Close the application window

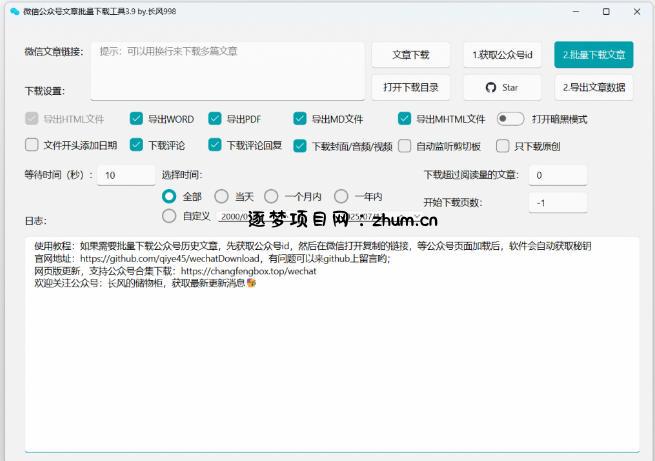pos(637,12)
